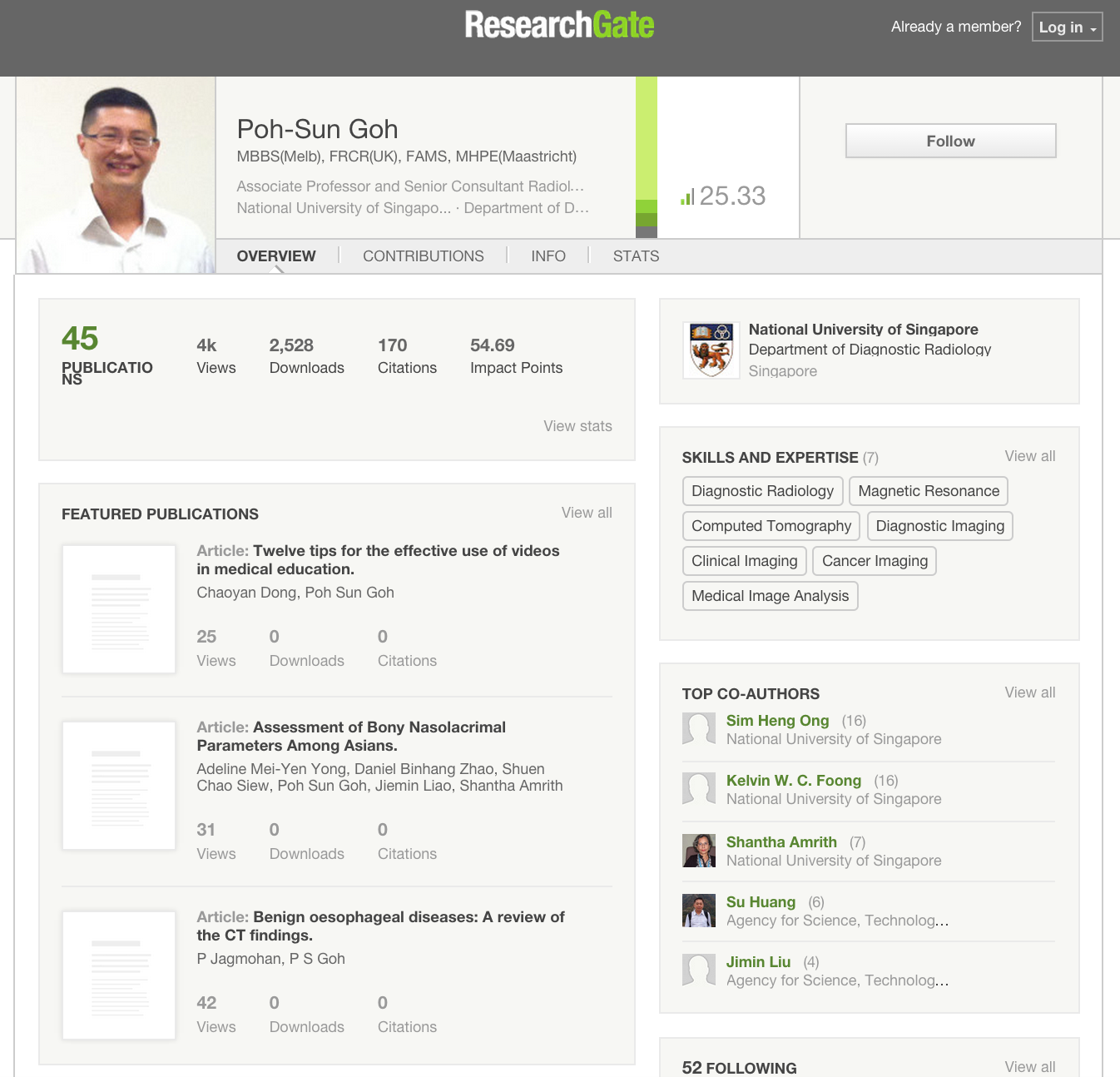Click the 170 Citations stat
This screenshot has width=1120, height=1077.
(x=407, y=356)
